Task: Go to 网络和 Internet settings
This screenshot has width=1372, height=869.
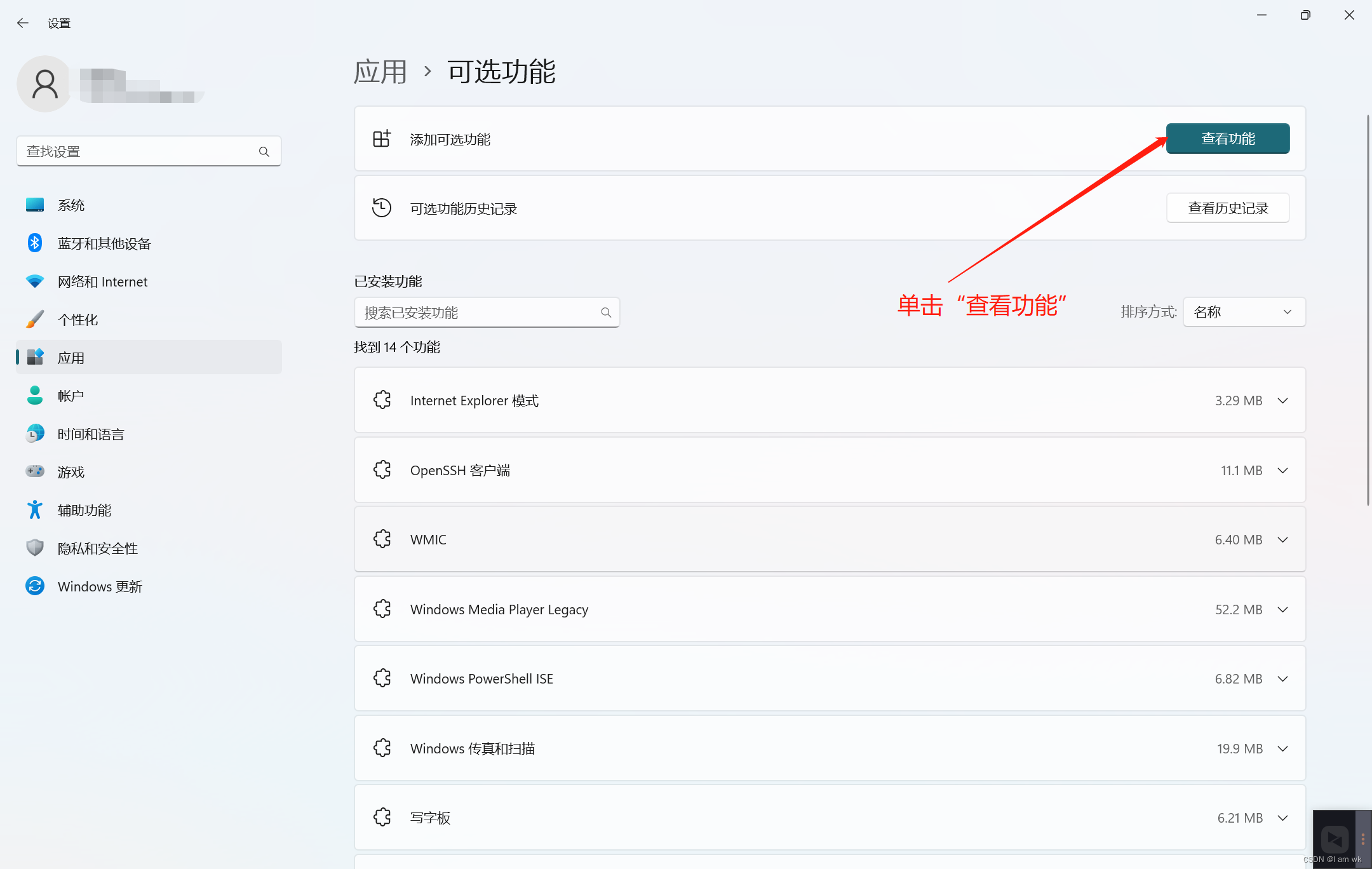Action: (x=102, y=281)
